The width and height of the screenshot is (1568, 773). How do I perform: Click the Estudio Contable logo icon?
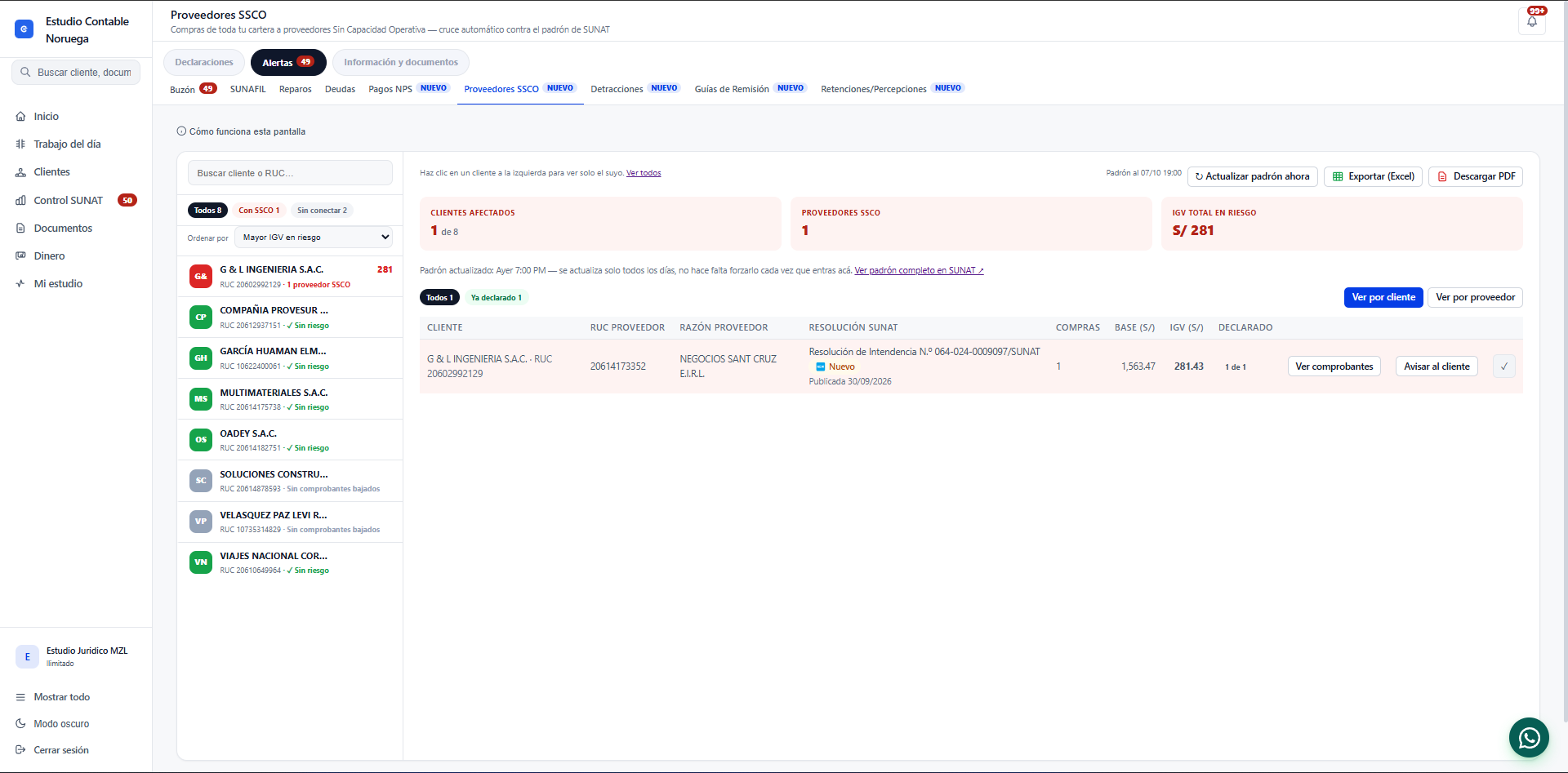pyautogui.click(x=24, y=29)
